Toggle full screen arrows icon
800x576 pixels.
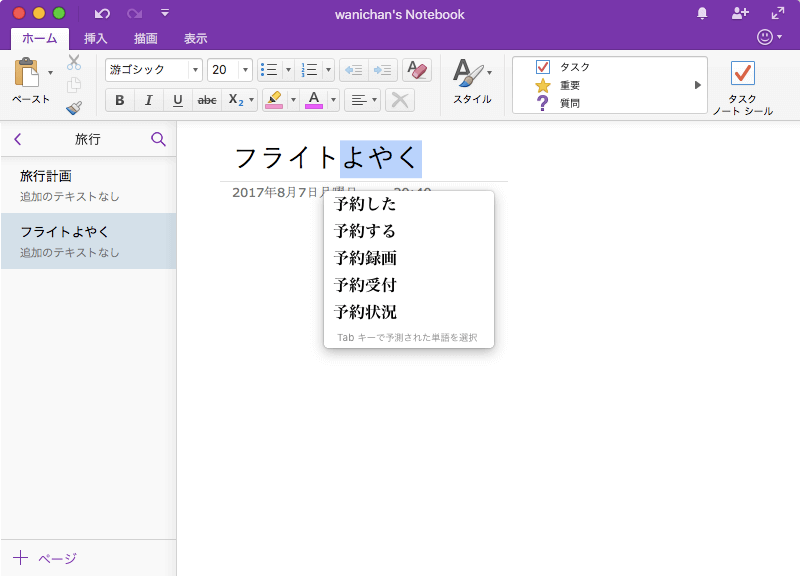(x=778, y=14)
